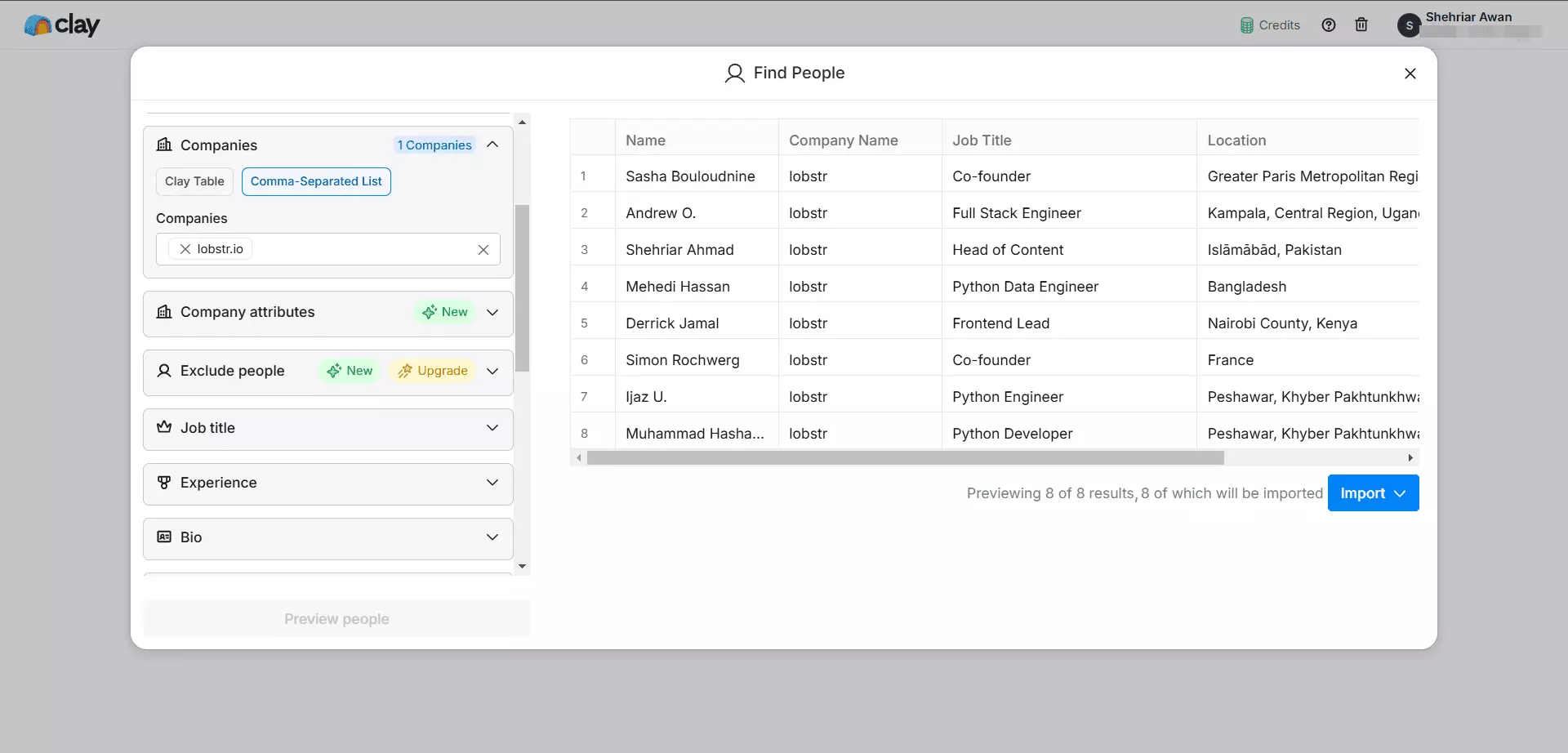Expand the Exclude people section

[492, 372]
